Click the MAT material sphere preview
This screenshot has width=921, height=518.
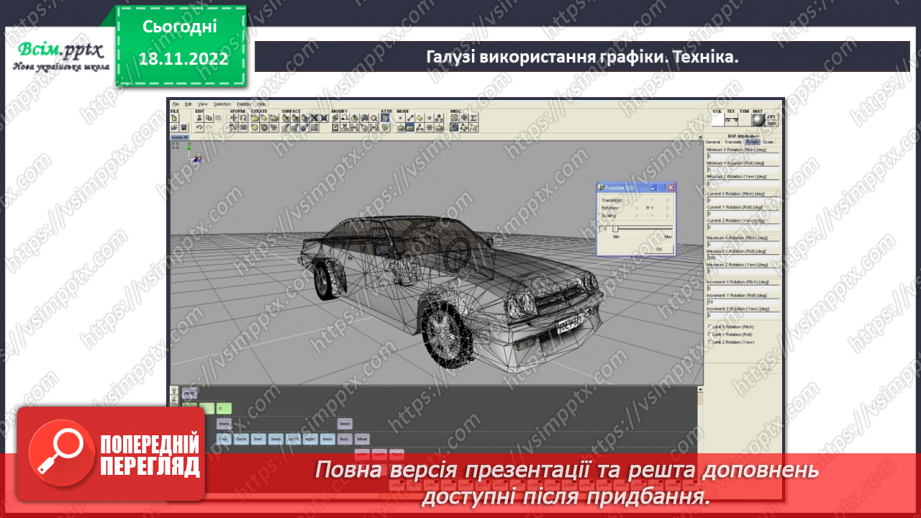[x=758, y=119]
